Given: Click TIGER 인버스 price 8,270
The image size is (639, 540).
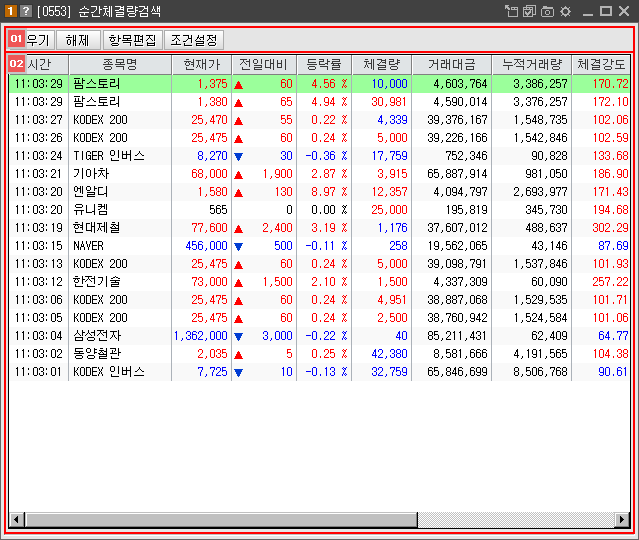Looking at the screenshot, I should (212, 156).
